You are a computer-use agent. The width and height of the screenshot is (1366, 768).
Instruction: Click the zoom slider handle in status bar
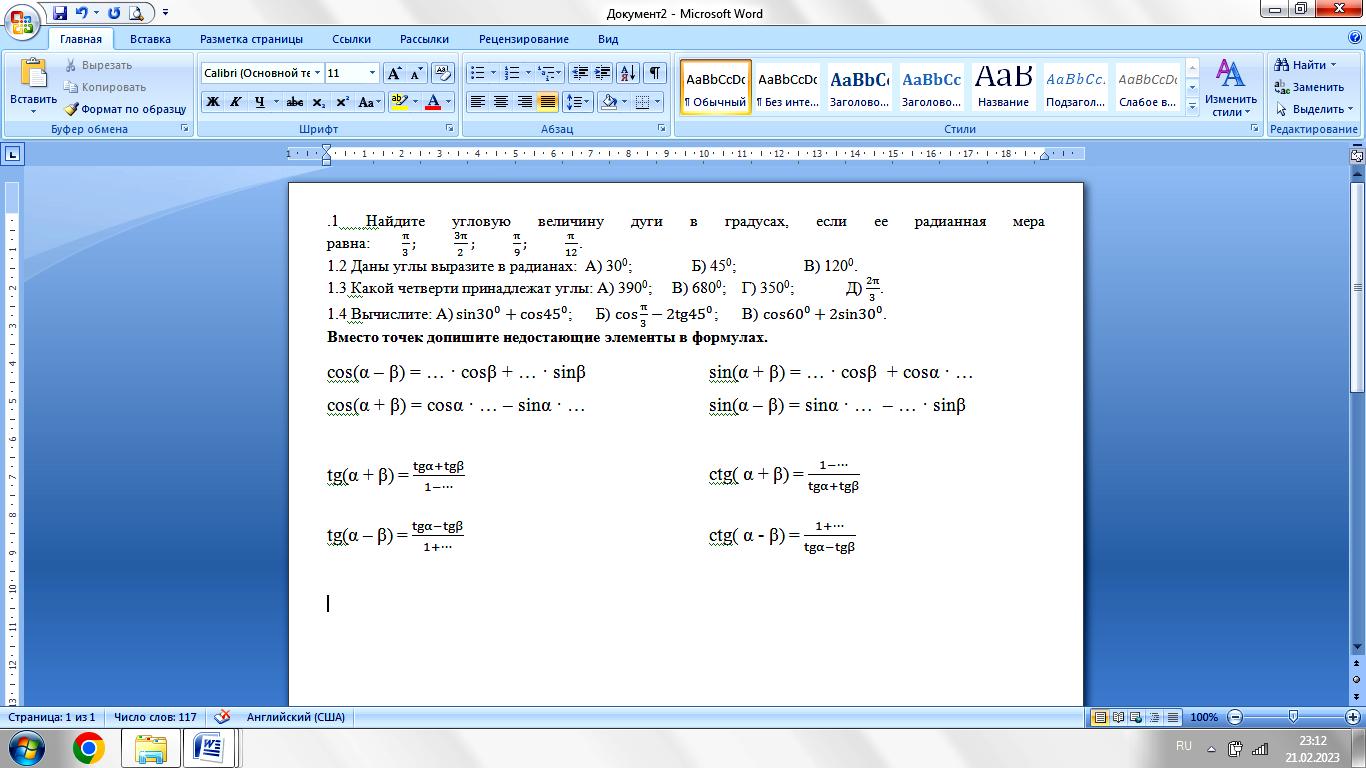pos(1293,717)
